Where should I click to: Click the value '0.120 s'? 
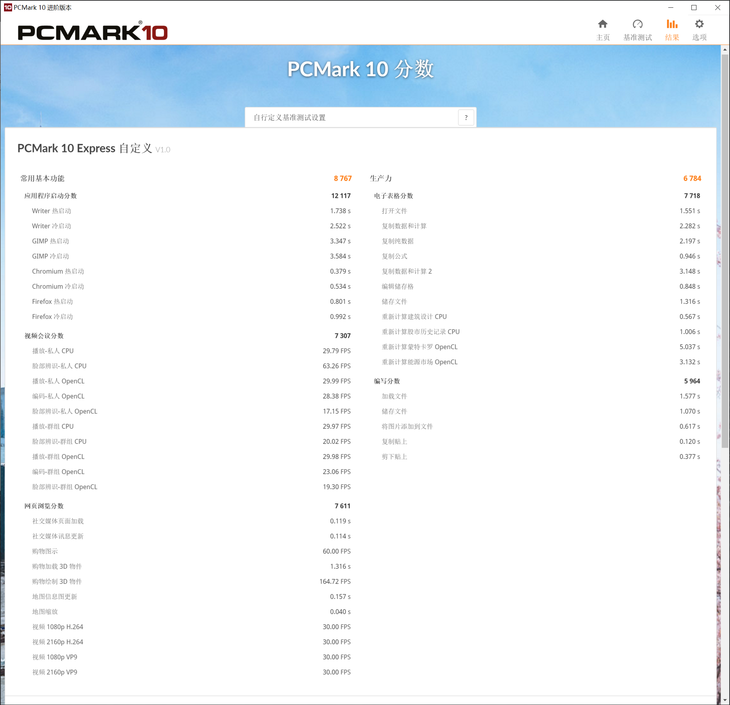coord(689,441)
